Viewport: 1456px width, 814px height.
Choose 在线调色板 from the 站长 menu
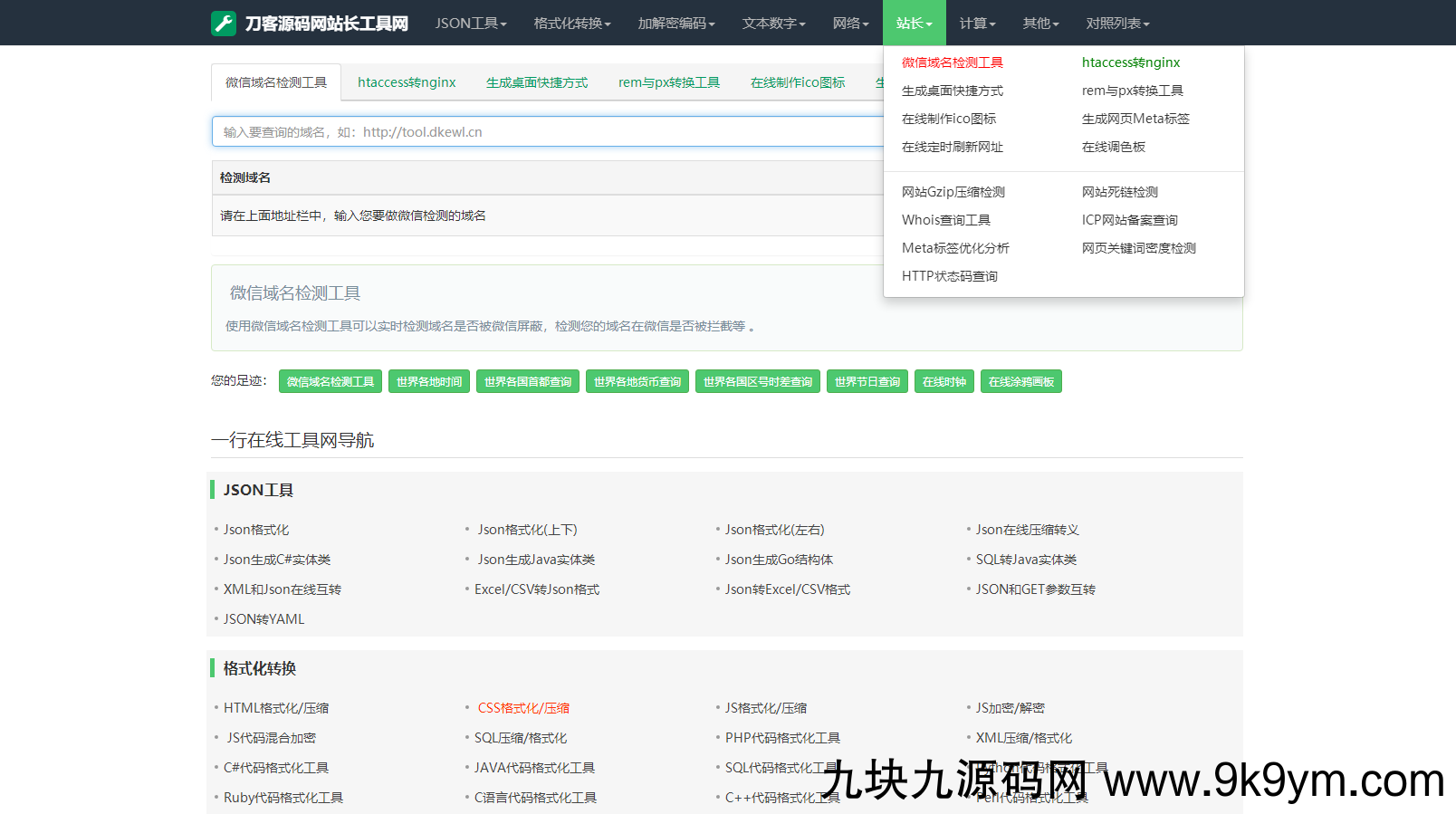click(1113, 147)
